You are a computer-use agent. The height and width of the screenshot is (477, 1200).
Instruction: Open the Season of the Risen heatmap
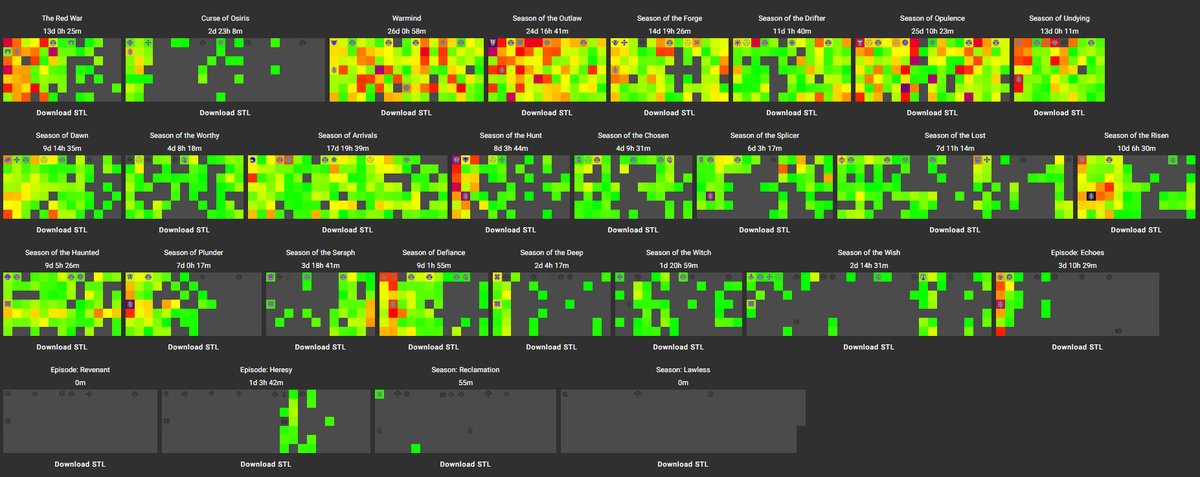[x=1136, y=187]
